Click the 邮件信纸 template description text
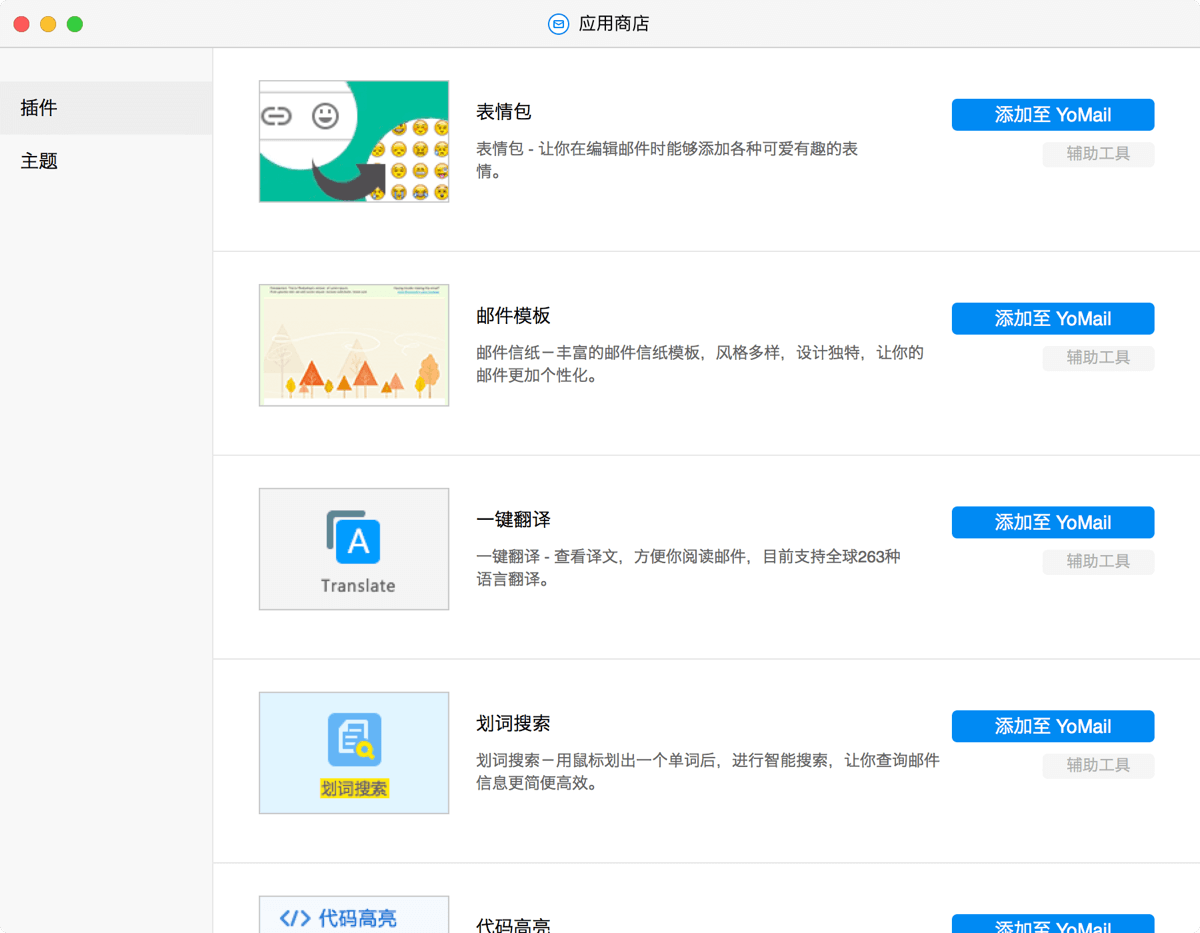This screenshot has height=933, width=1200. [700, 364]
